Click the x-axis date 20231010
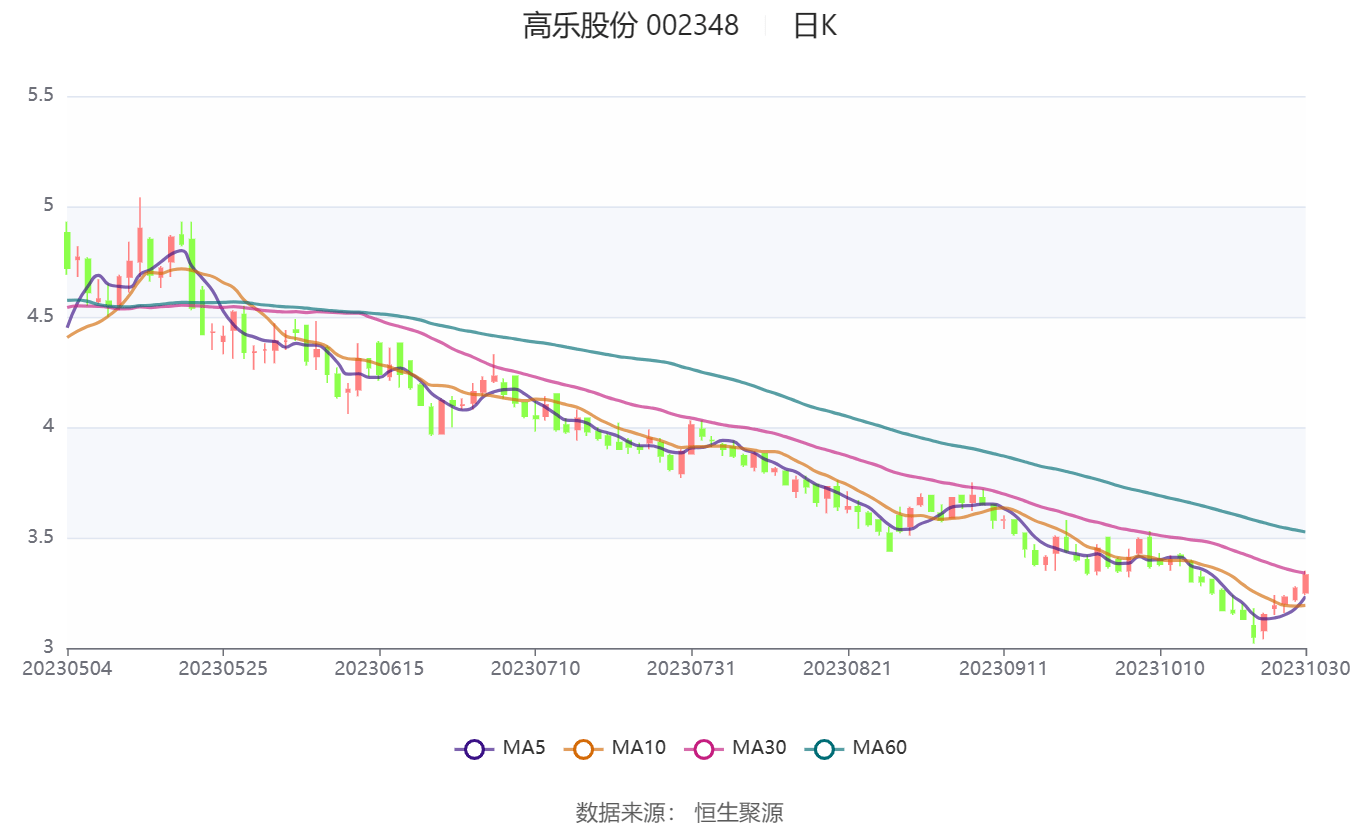The height and width of the screenshot is (828, 1360). (x=1159, y=668)
